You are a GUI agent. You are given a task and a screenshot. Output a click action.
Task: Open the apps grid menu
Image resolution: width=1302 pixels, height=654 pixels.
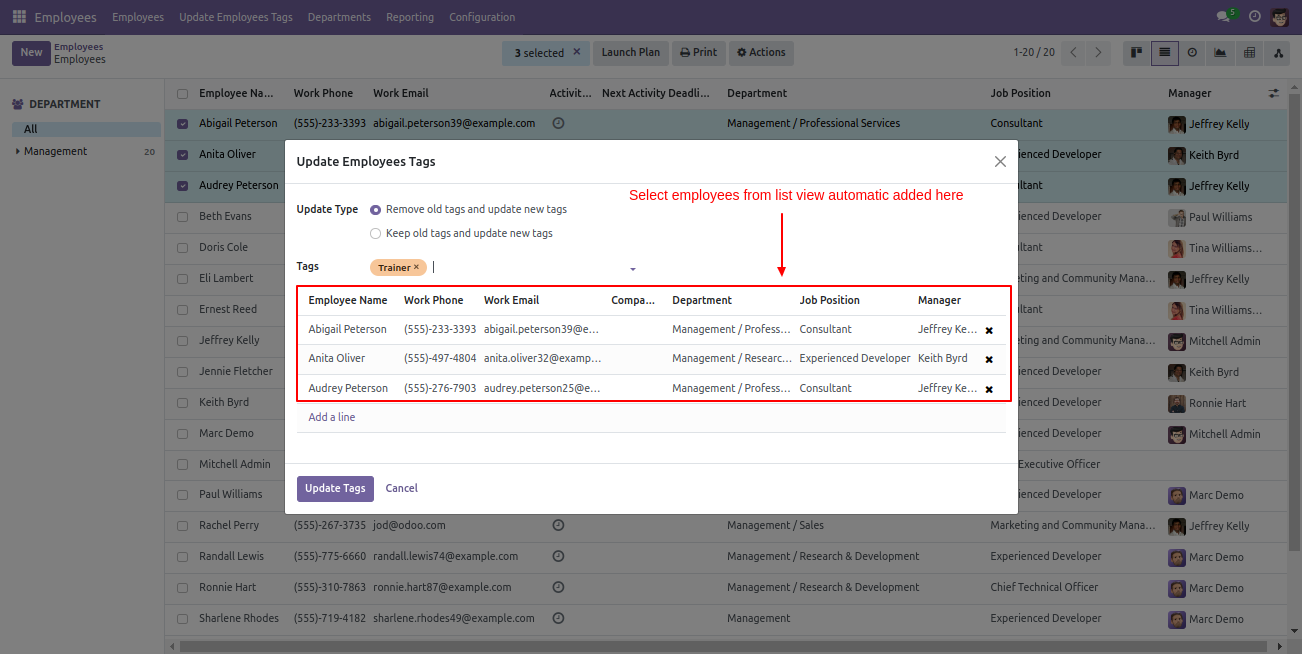[x=19, y=17]
